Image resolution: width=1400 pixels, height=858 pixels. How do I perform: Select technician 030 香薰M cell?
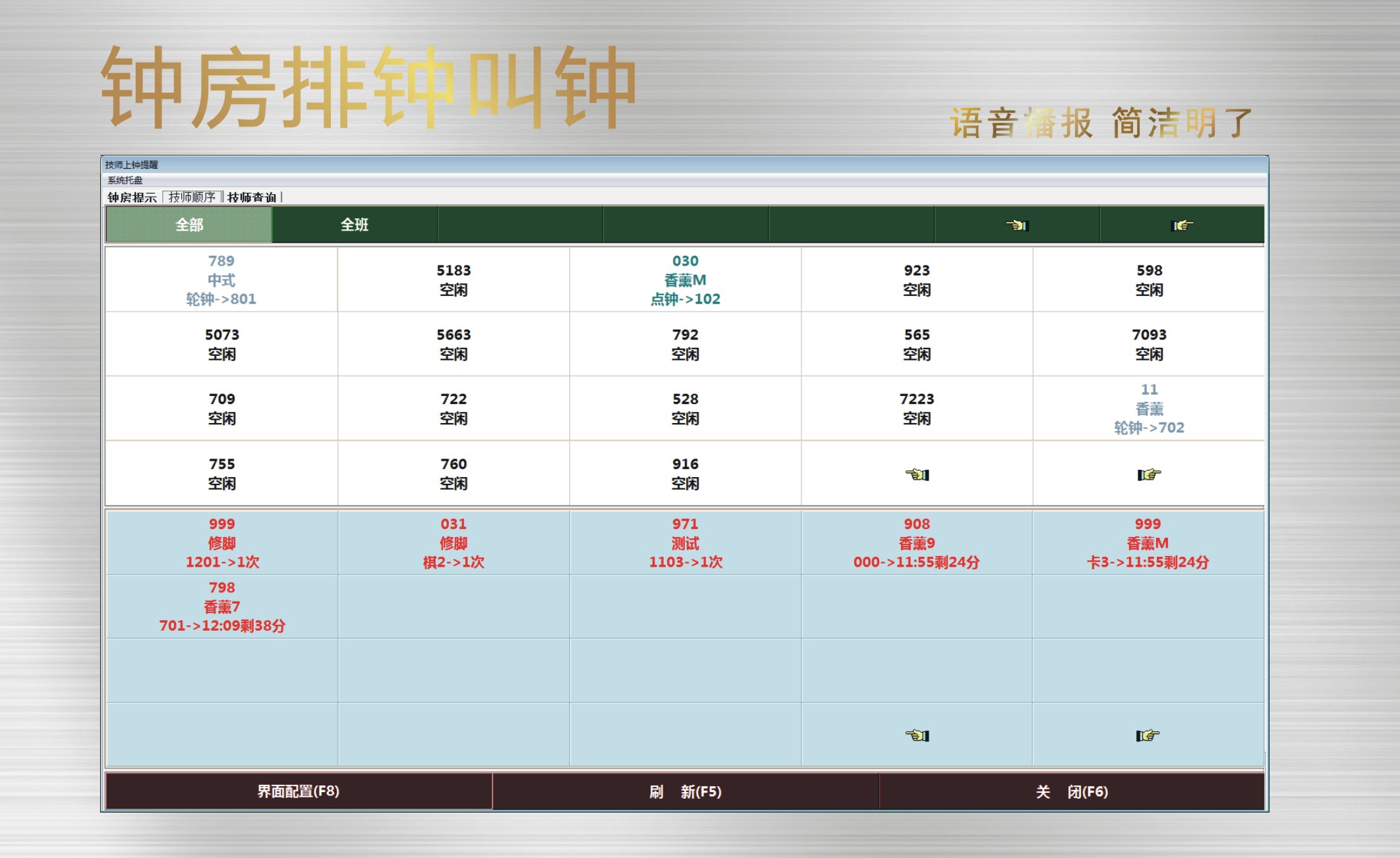coord(685,279)
